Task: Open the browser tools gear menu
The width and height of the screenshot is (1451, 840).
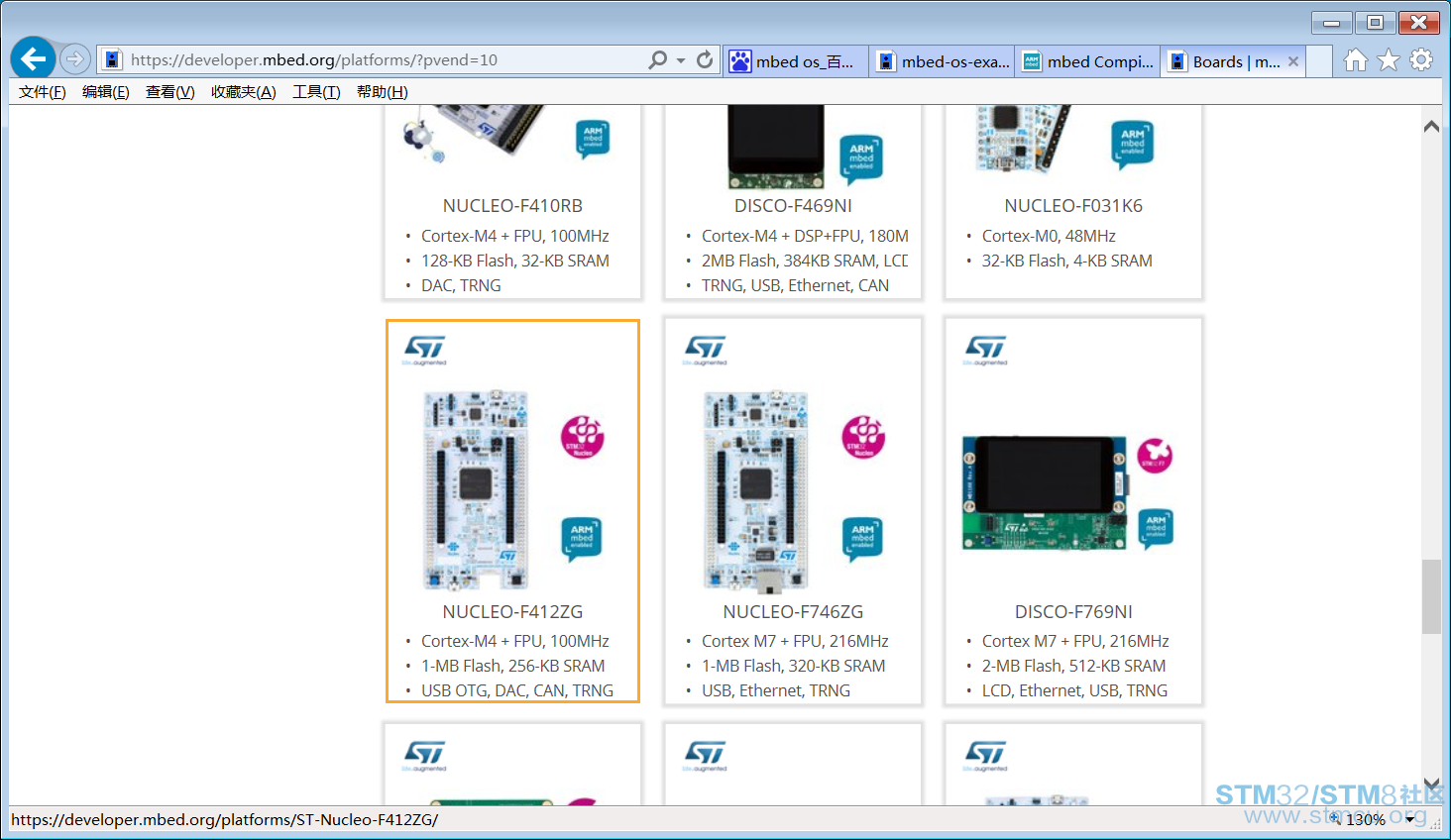Action: (1421, 60)
